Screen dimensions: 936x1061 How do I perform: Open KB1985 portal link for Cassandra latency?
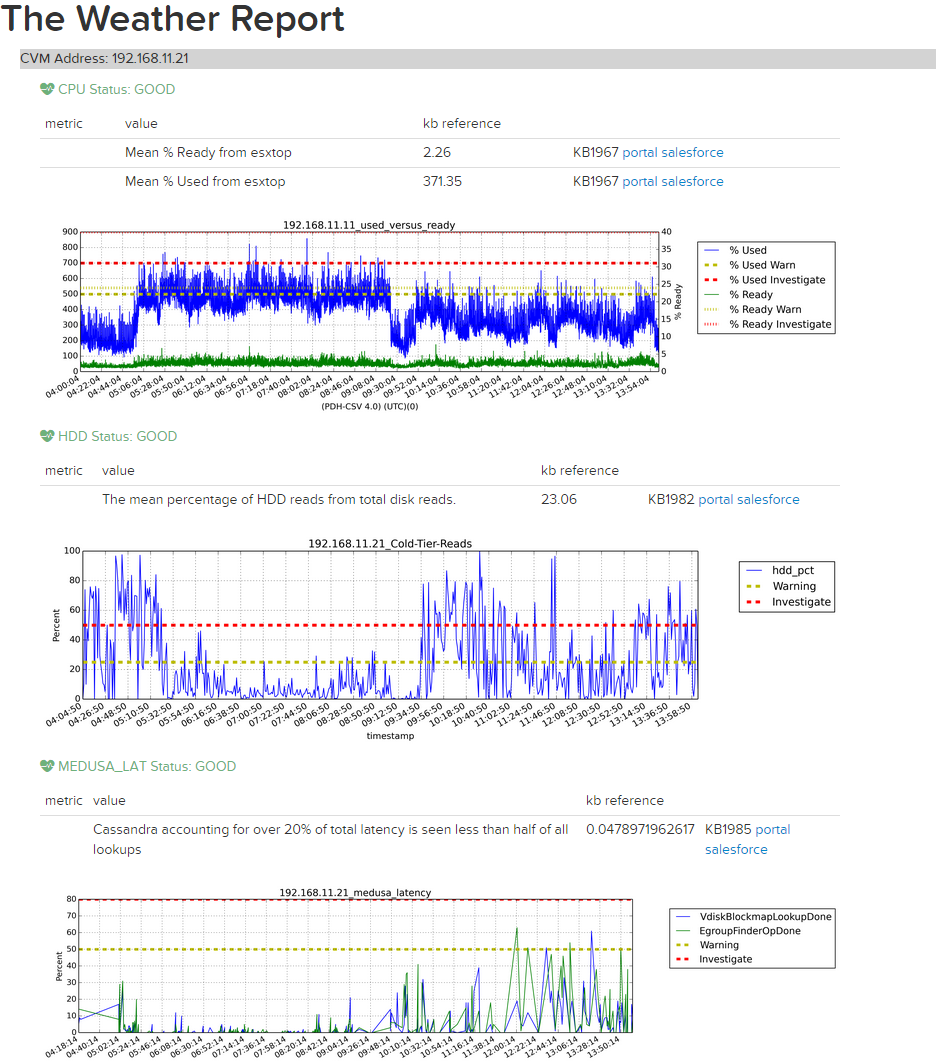click(x=773, y=830)
